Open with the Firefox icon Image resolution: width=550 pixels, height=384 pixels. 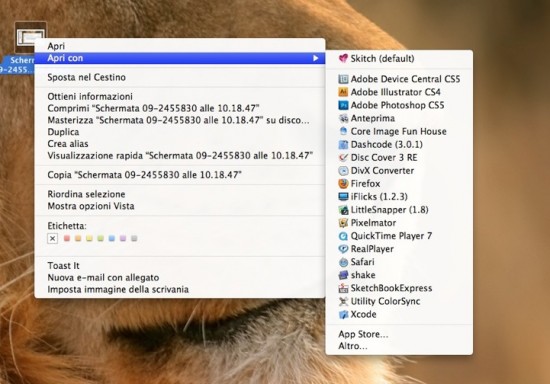pos(343,183)
